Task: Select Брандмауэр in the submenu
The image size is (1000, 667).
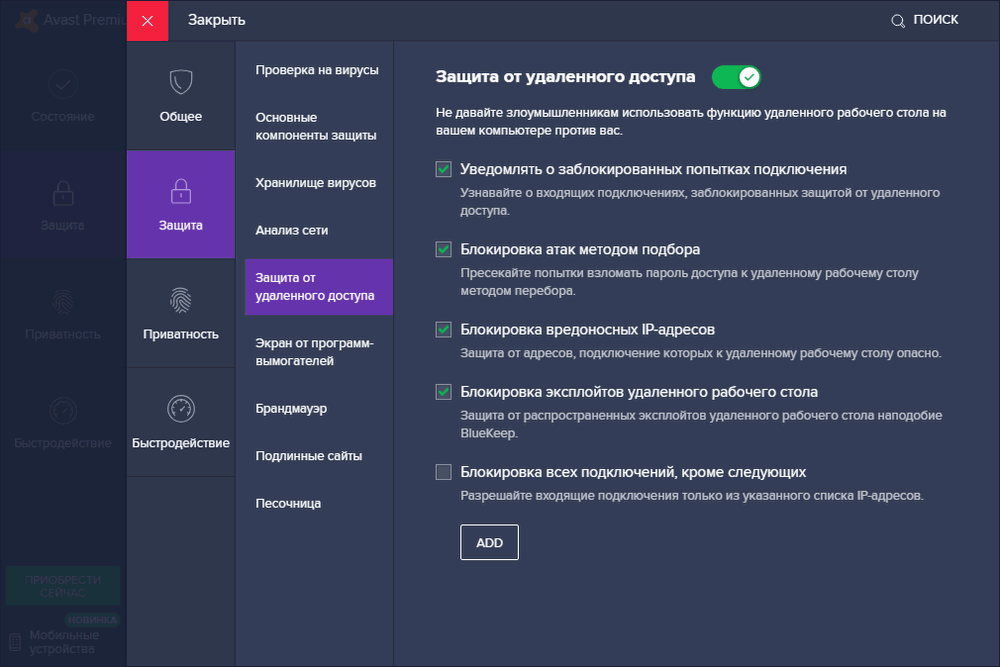Action: (x=291, y=408)
